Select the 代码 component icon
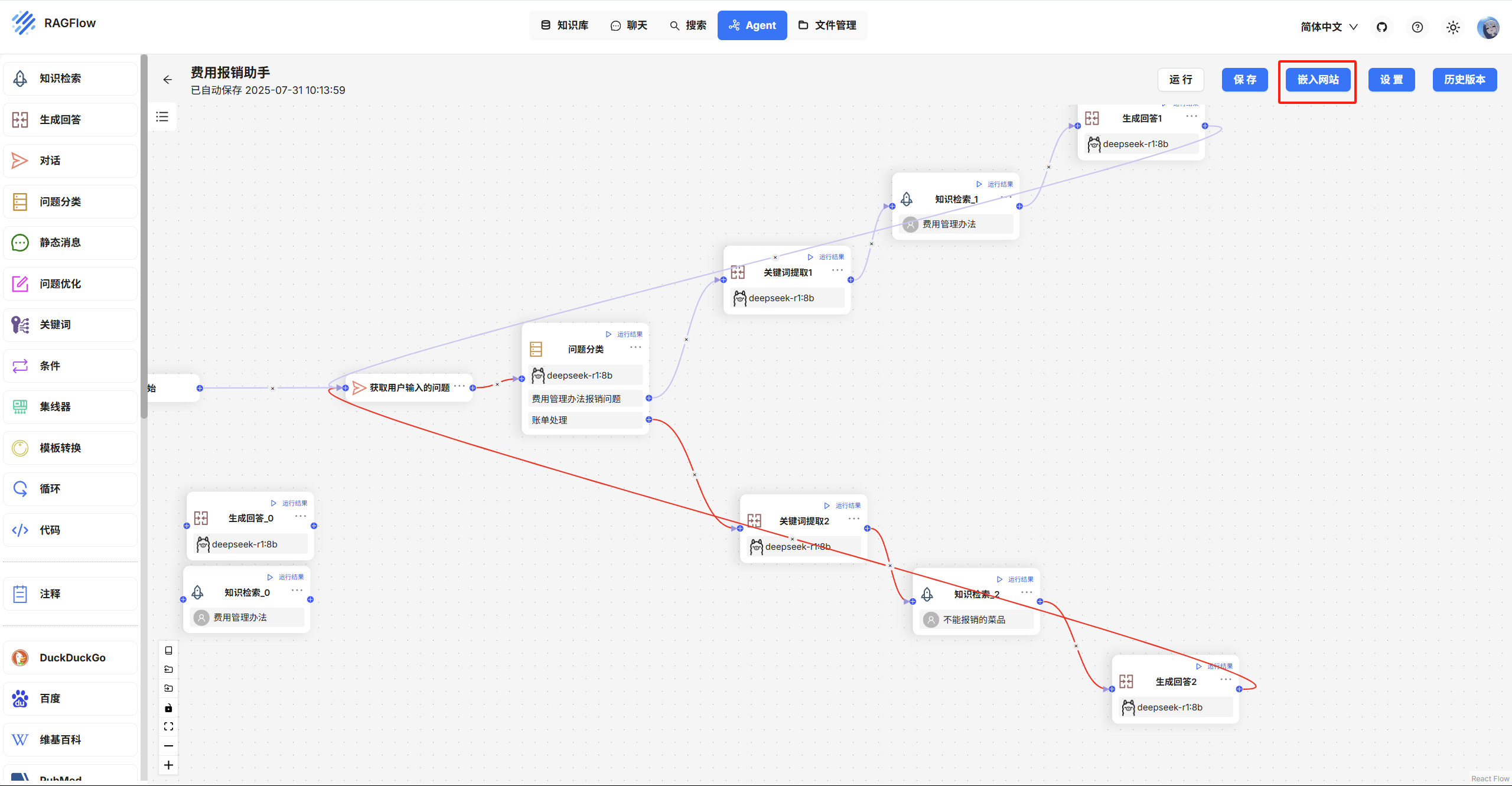The width and height of the screenshot is (1512, 786). [x=19, y=530]
